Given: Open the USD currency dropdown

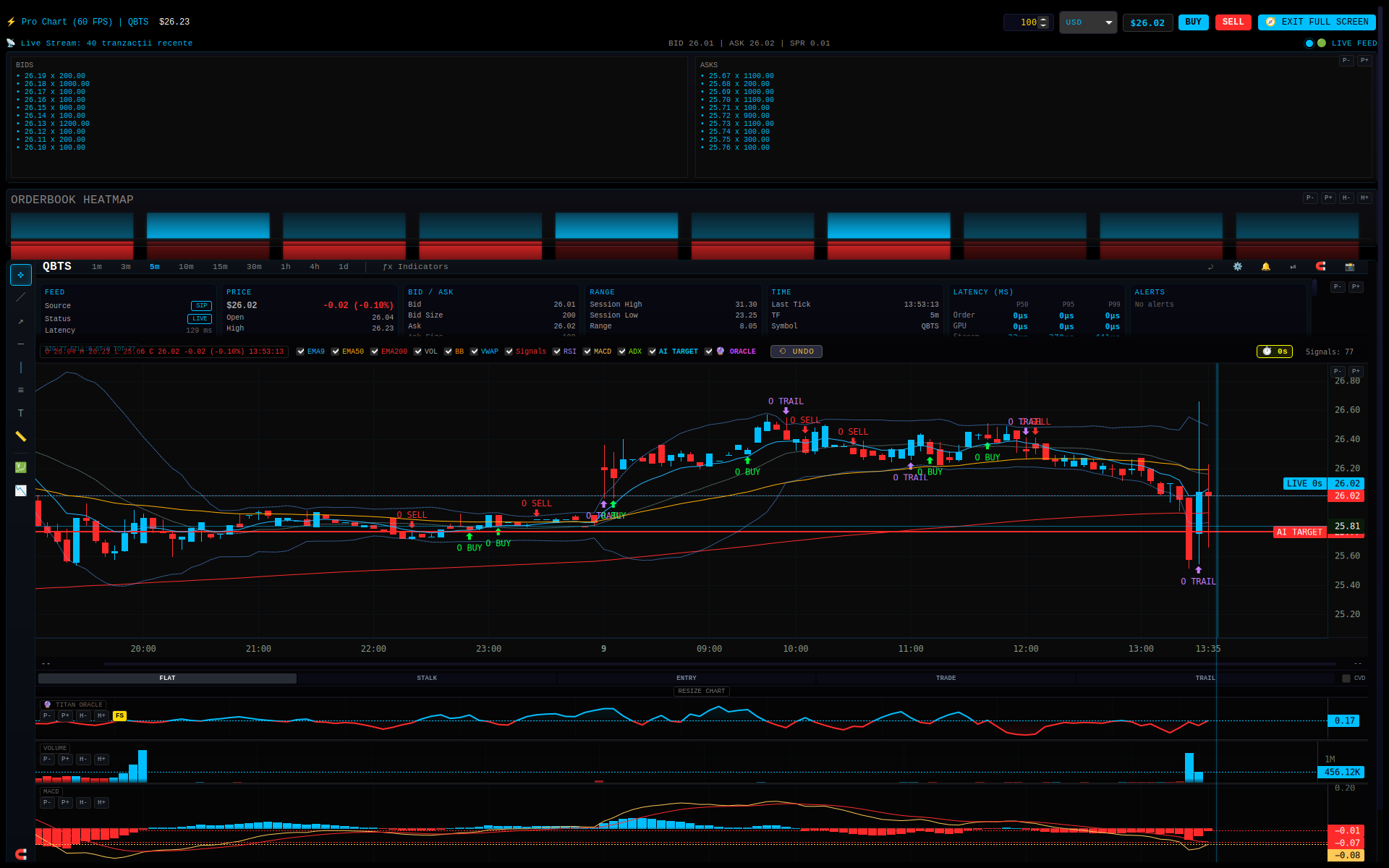Looking at the screenshot, I should point(1088,22).
